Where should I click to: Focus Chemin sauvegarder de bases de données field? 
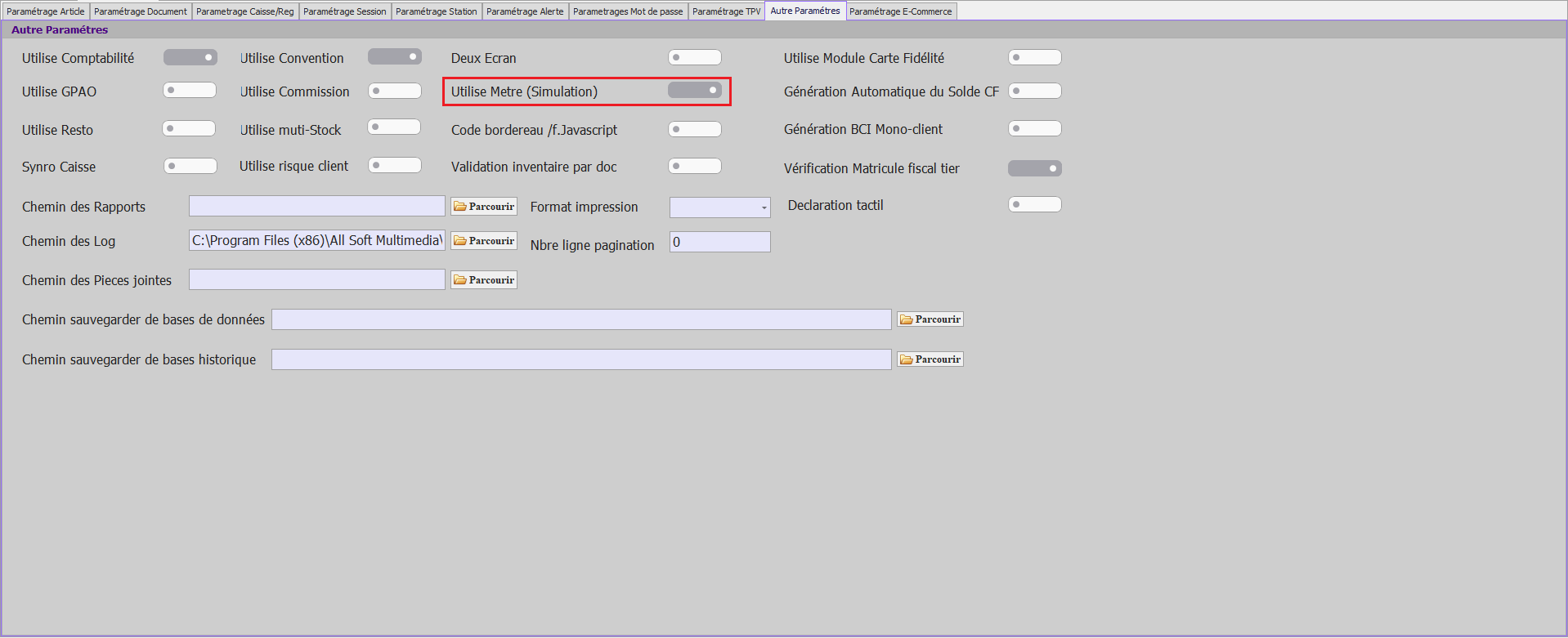(581, 319)
